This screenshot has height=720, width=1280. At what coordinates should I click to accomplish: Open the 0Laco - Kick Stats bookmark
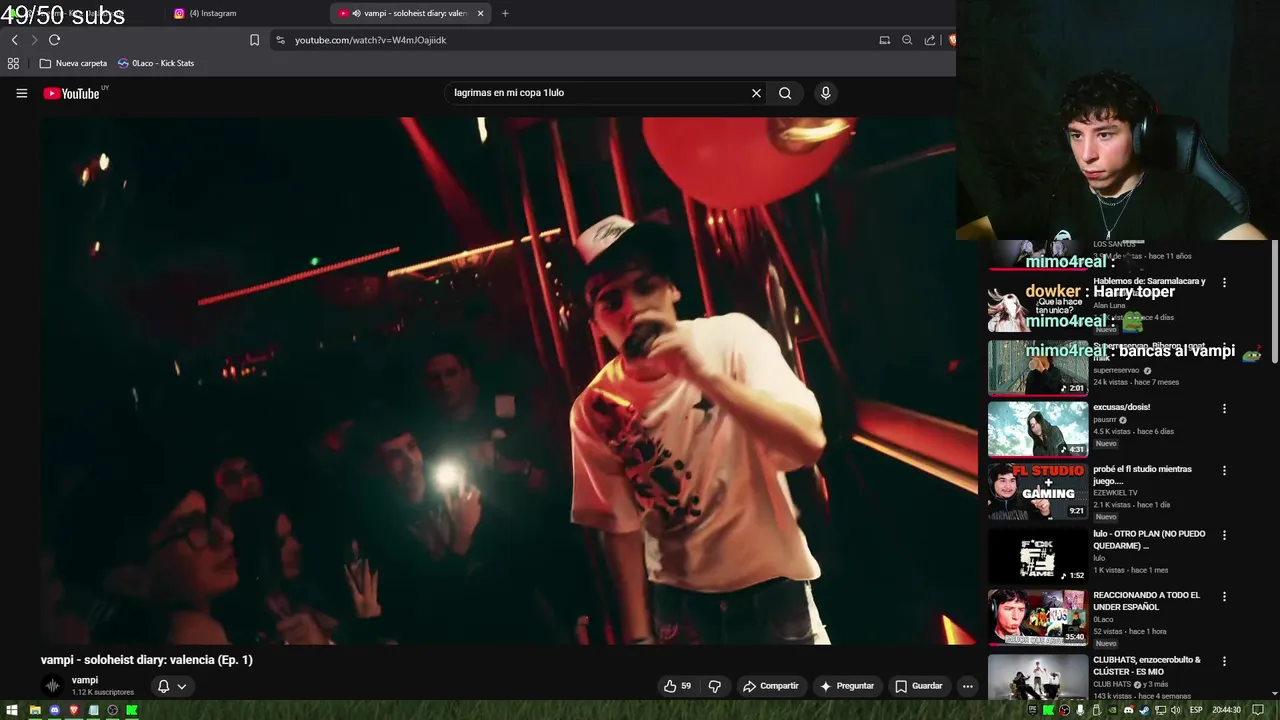(x=156, y=63)
